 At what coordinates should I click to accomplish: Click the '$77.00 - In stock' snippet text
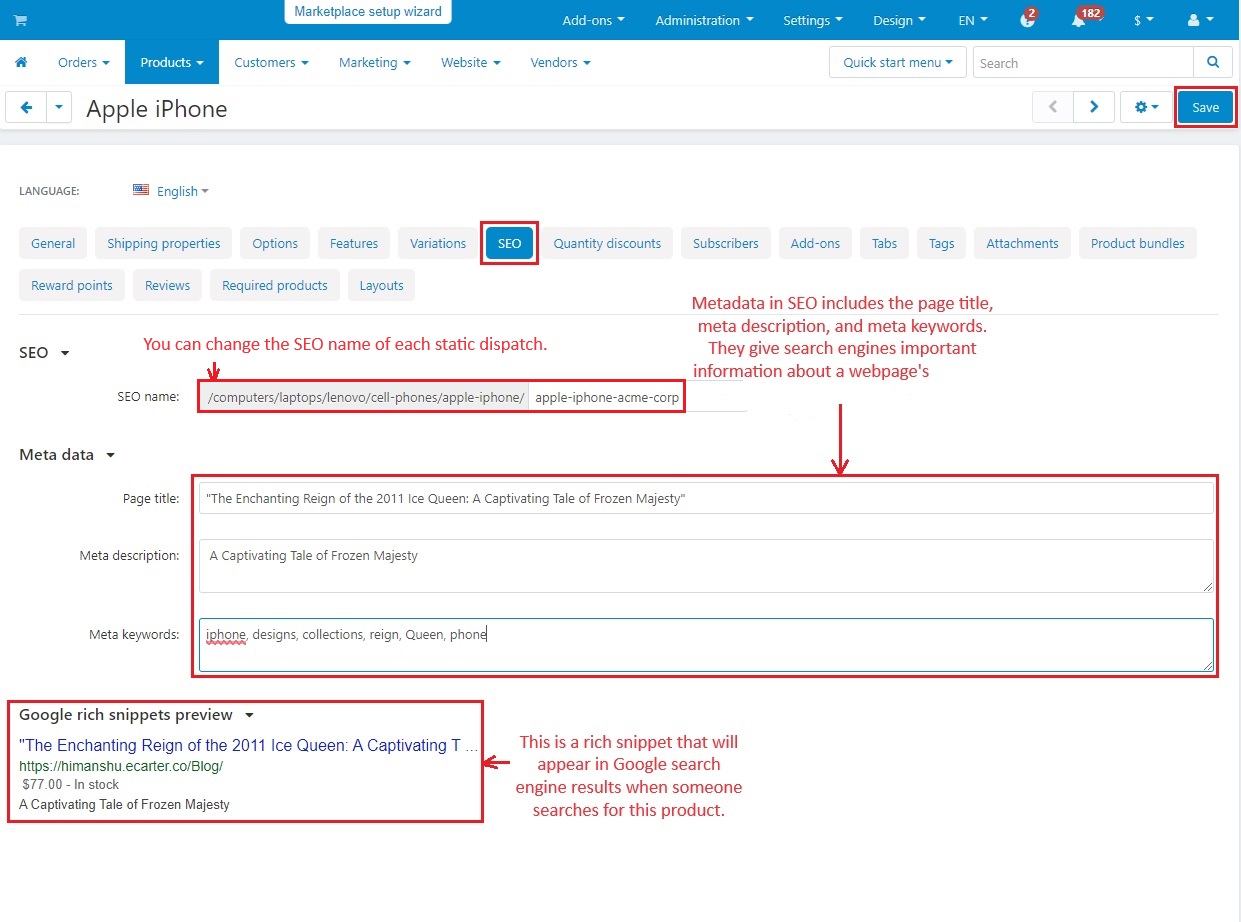pos(70,785)
